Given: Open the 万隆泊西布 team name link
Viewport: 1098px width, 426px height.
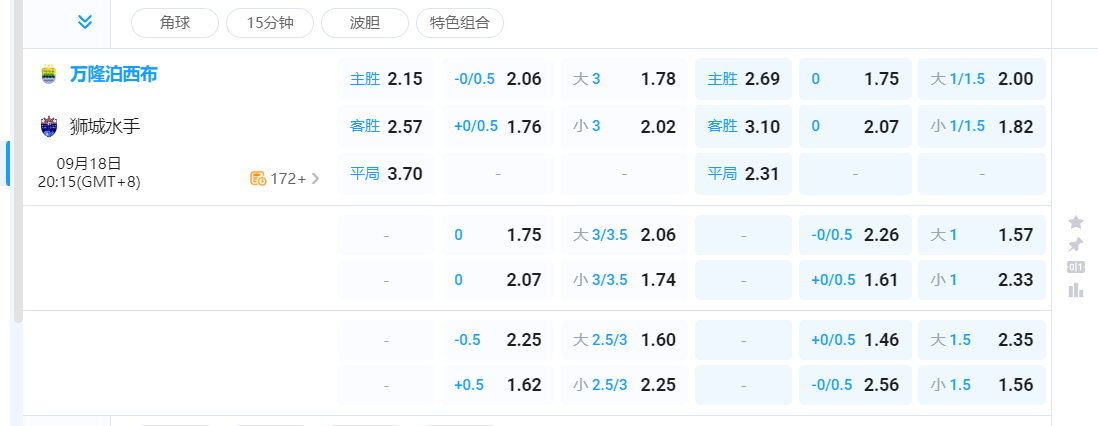Looking at the screenshot, I should coord(113,75).
